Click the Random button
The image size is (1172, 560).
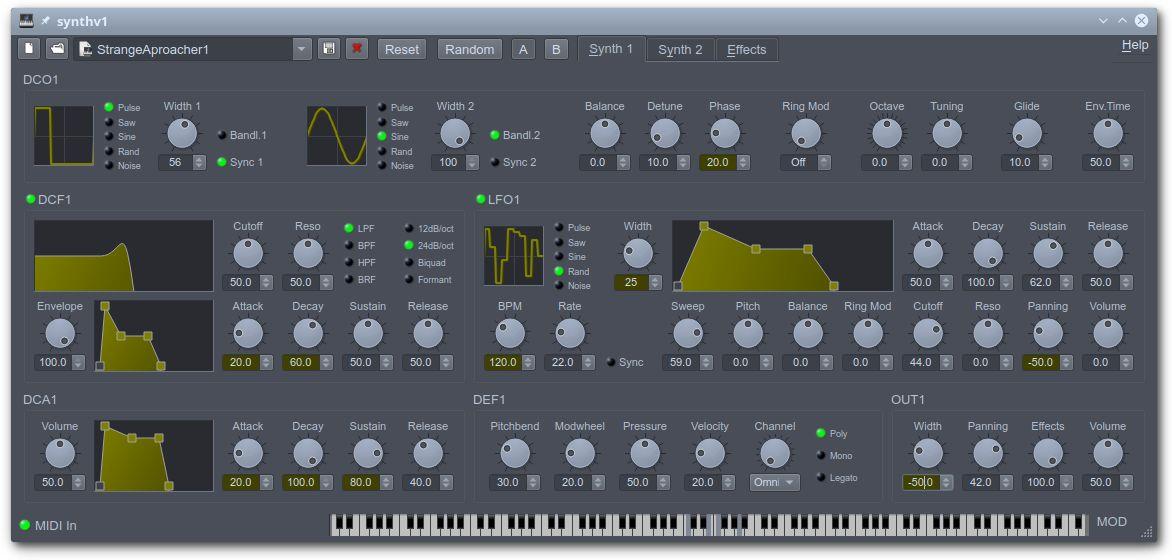469,49
